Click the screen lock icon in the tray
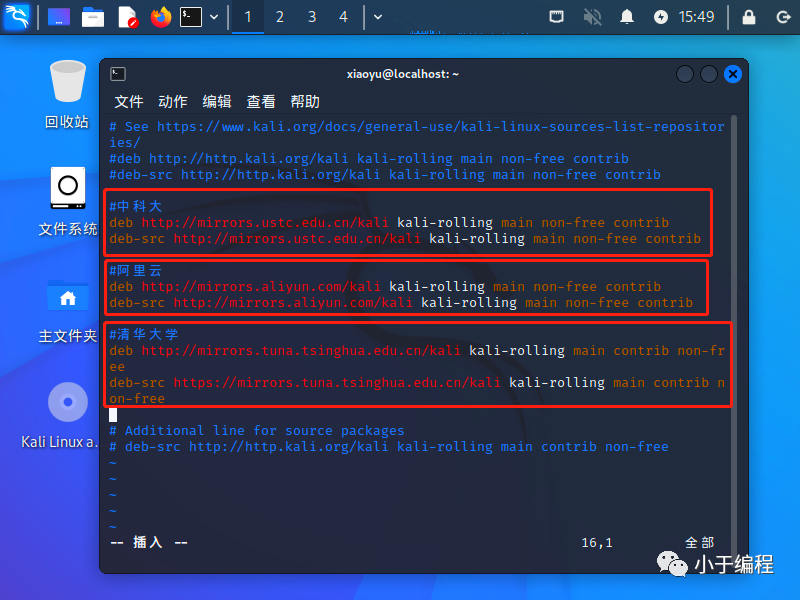This screenshot has height=600, width=800. point(750,16)
